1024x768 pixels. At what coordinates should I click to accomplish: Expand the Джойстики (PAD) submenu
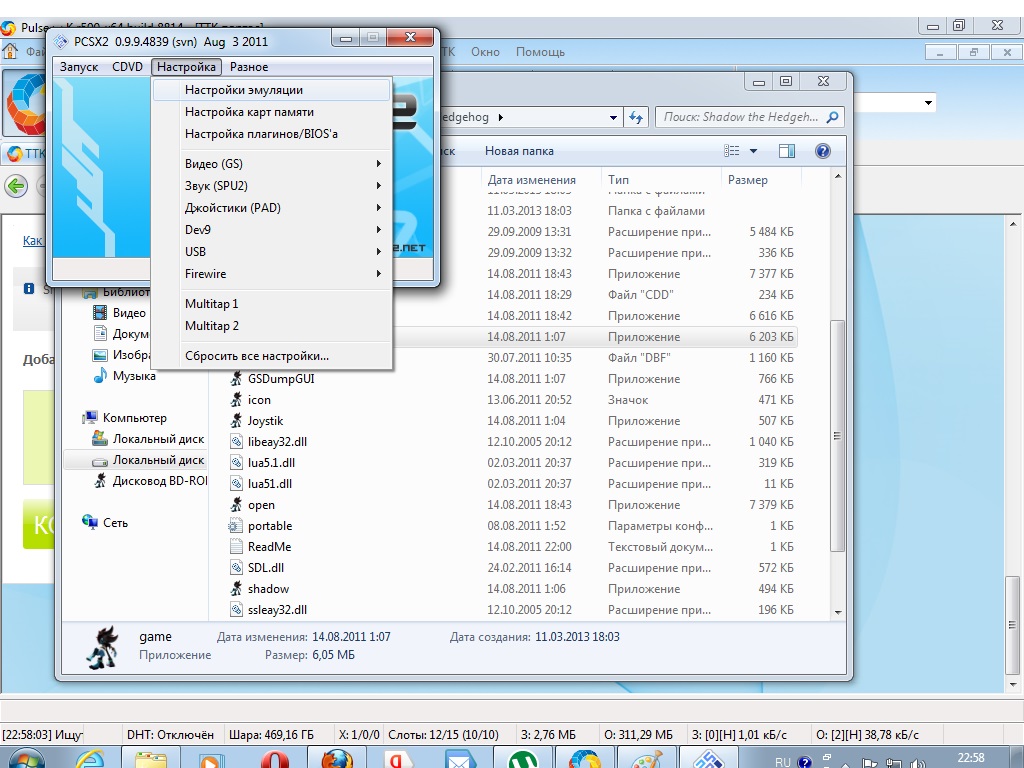272,208
